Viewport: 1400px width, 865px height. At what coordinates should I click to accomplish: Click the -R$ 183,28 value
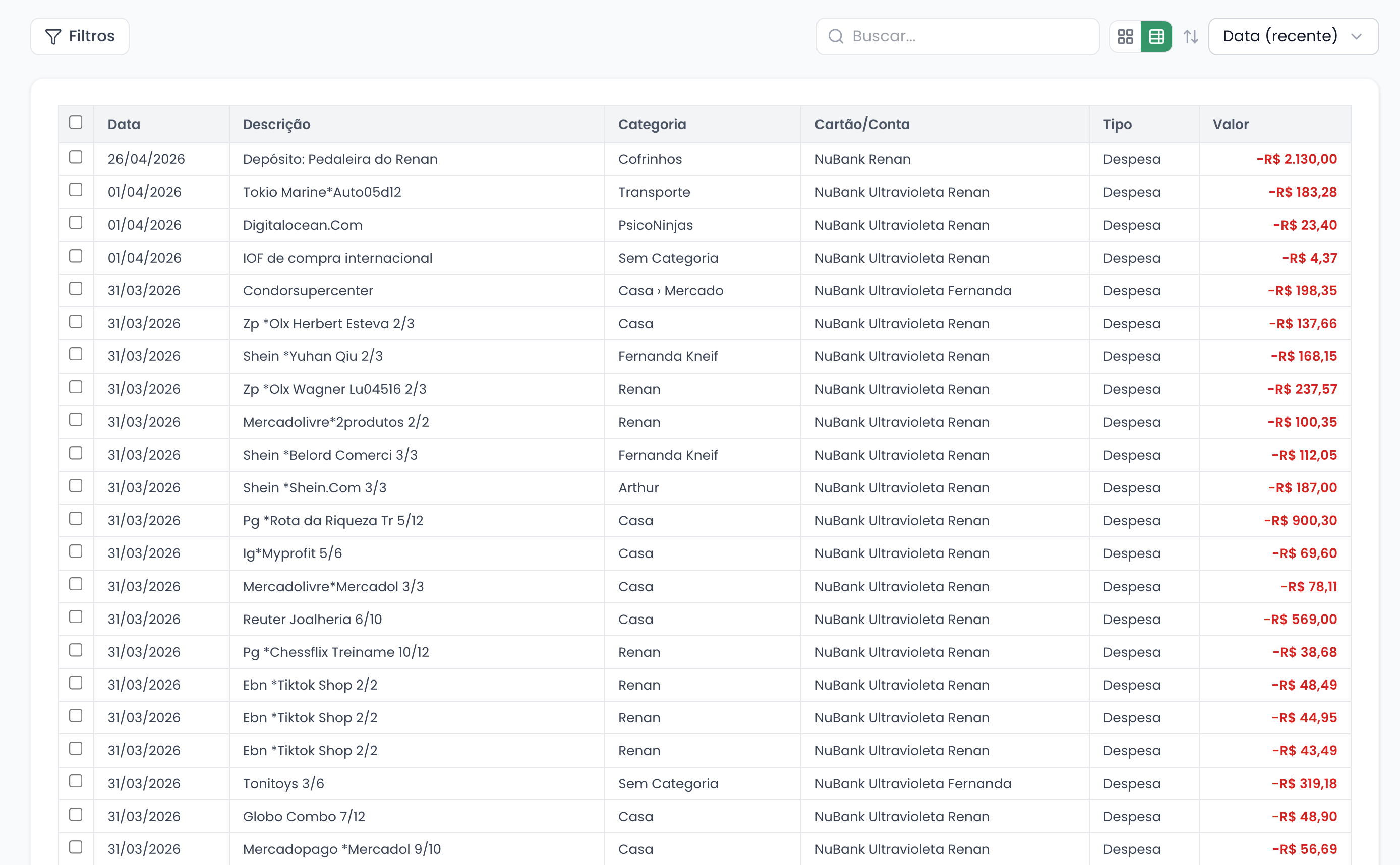[1302, 192]
